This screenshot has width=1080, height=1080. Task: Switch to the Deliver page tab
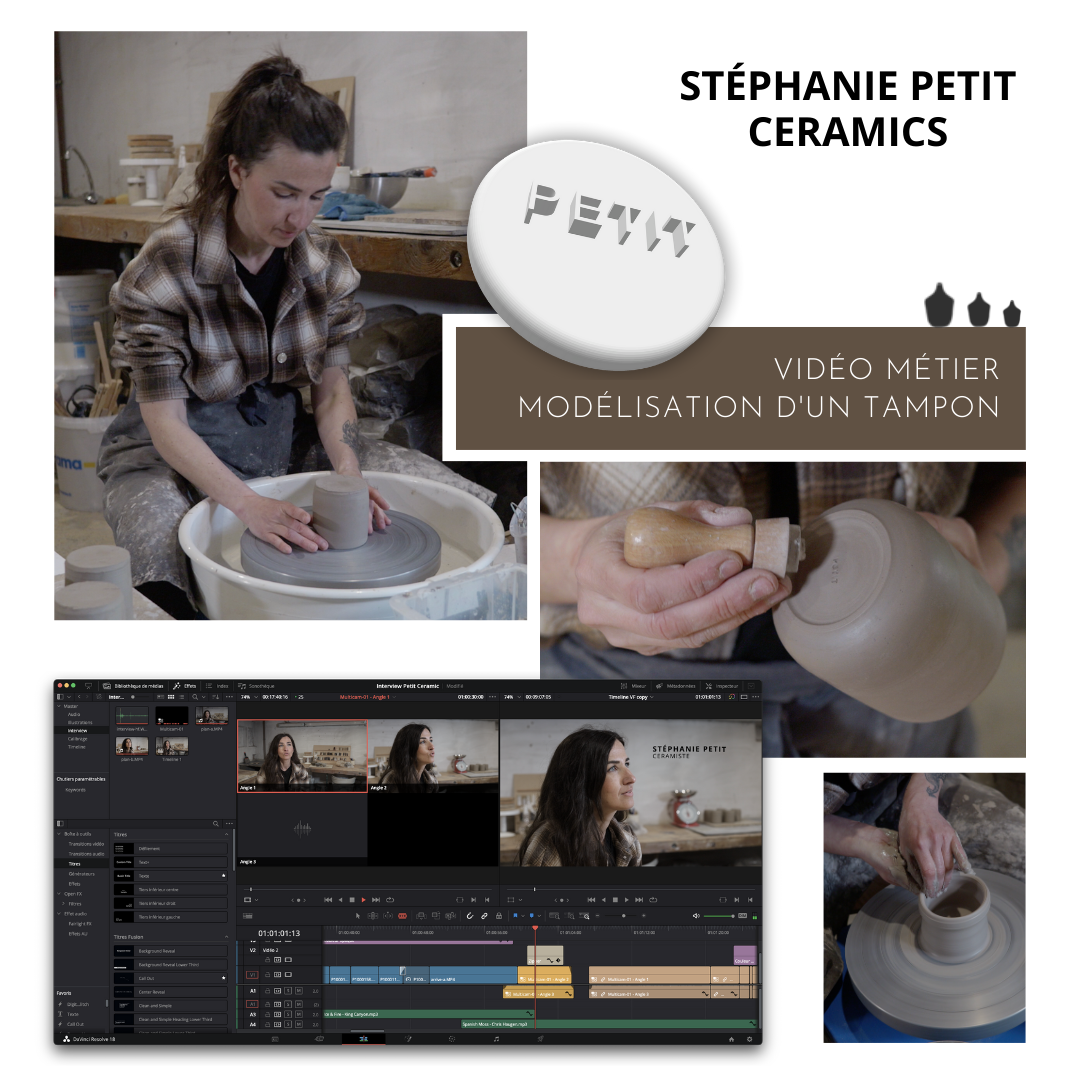[541, 1039]
